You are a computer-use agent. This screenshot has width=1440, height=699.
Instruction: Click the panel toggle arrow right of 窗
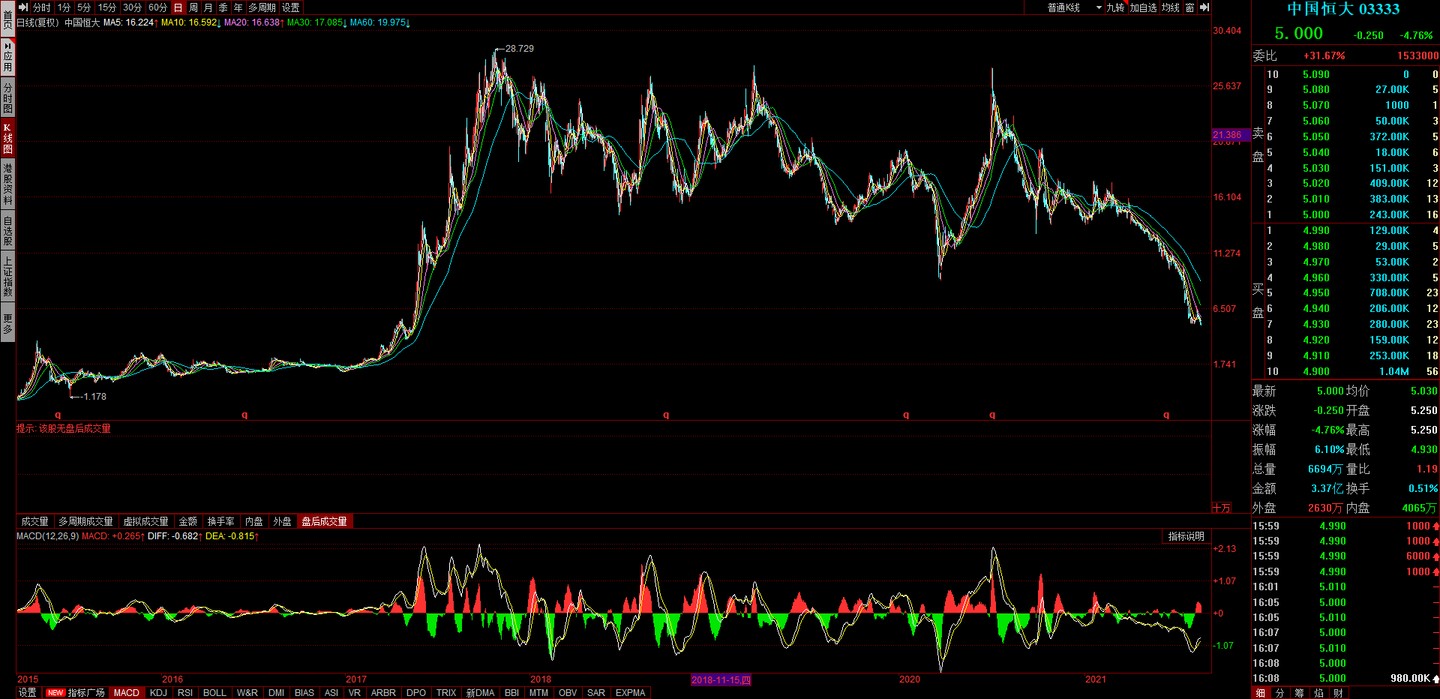point(1204,7)
